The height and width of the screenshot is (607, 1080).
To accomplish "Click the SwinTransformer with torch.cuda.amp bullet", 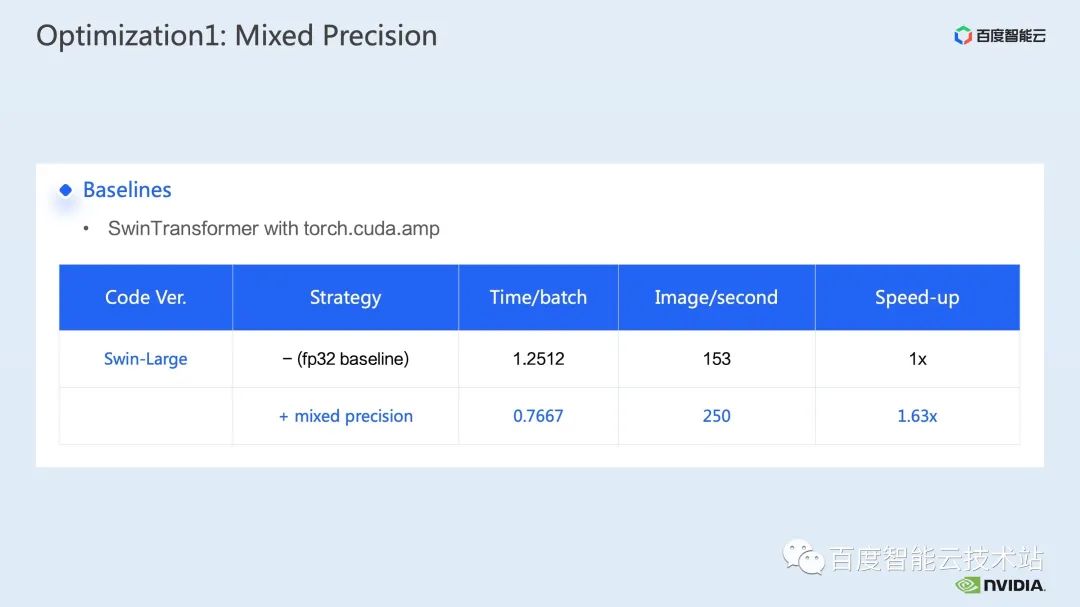I will [273, 228].
